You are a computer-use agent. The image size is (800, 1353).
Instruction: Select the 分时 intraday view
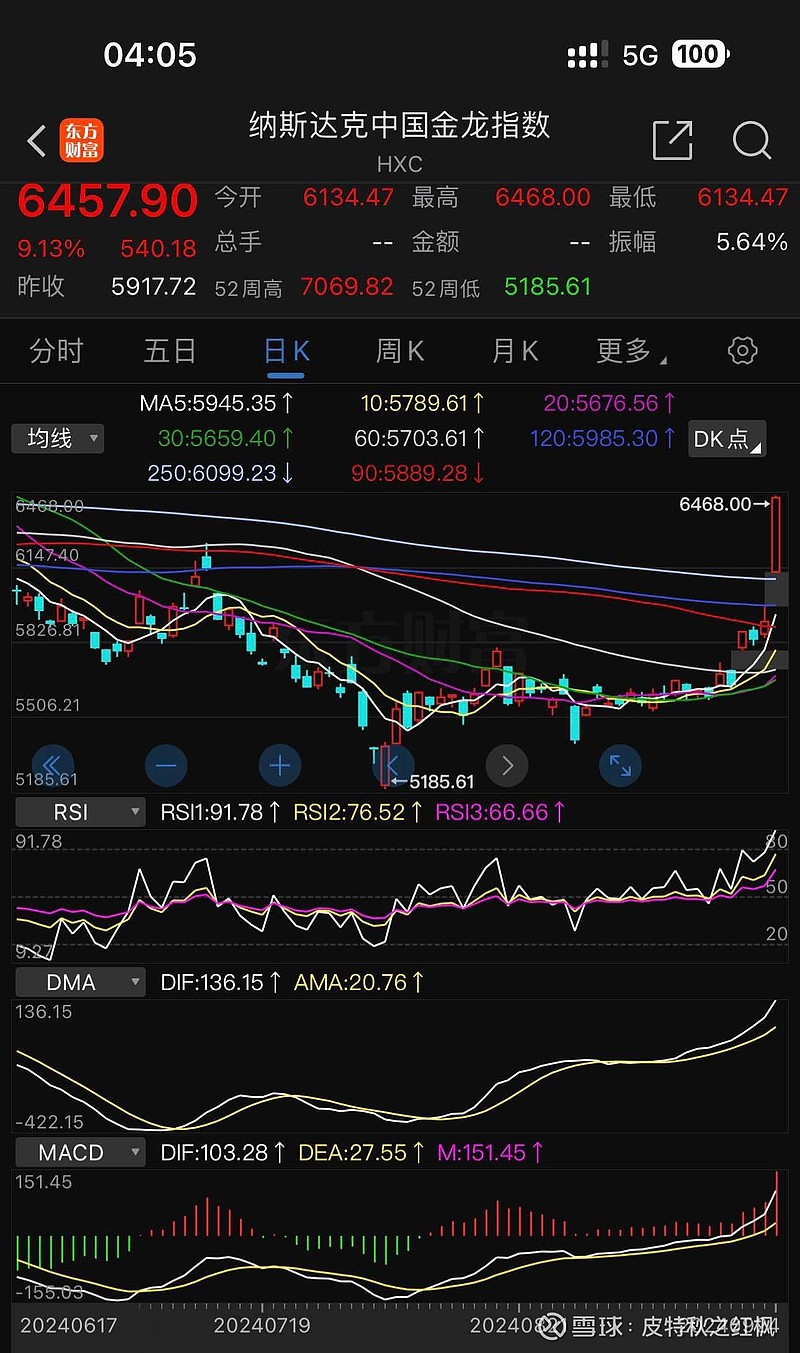click(x=55, y=351)
